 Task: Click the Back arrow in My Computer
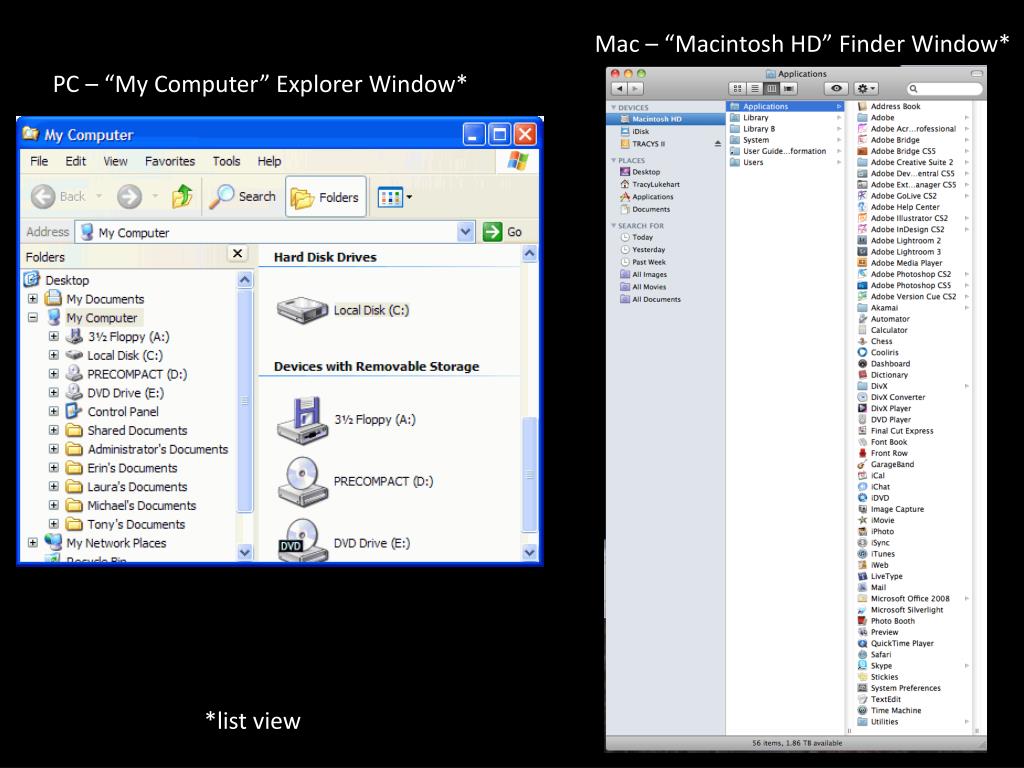pyautogui.click(x=43, y=196)
